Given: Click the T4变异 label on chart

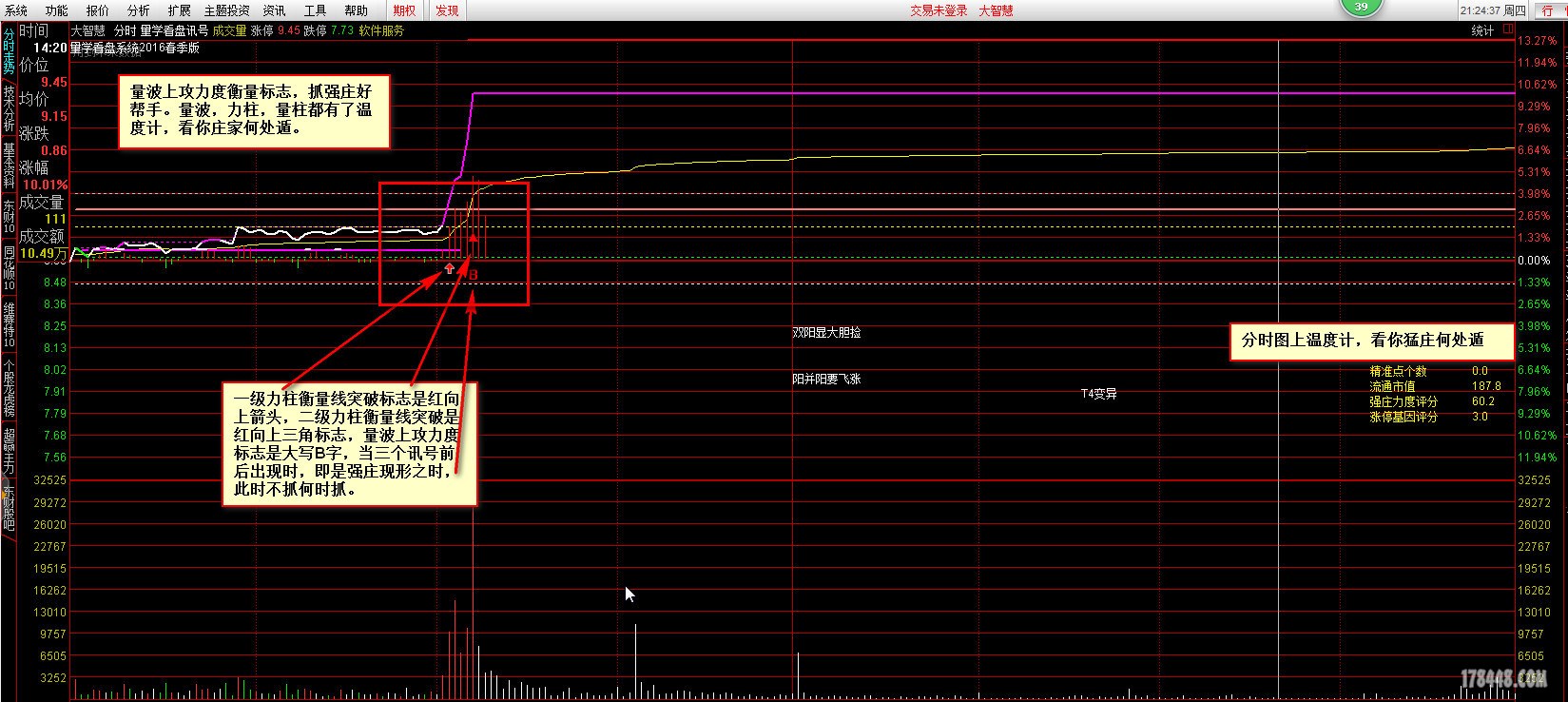Looking at the screenshot, I should [x=1098, y=394].
